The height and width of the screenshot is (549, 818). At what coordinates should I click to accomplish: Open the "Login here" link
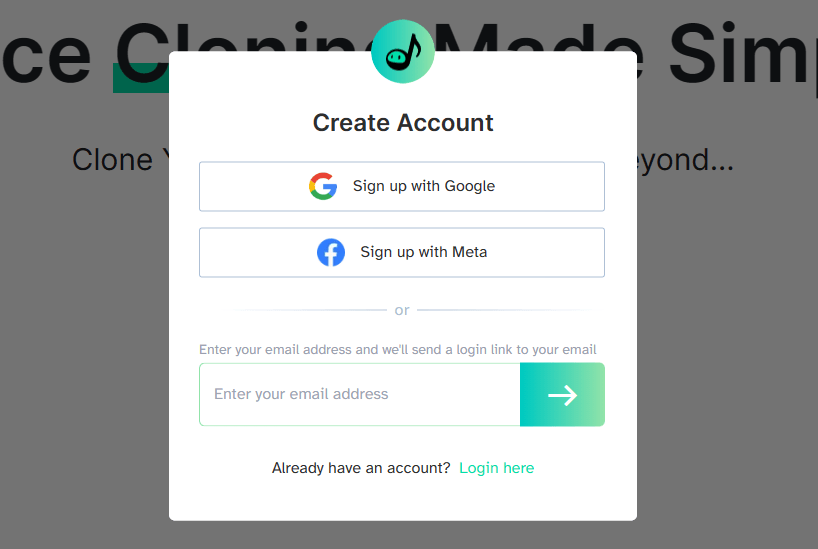pos(496,468)
